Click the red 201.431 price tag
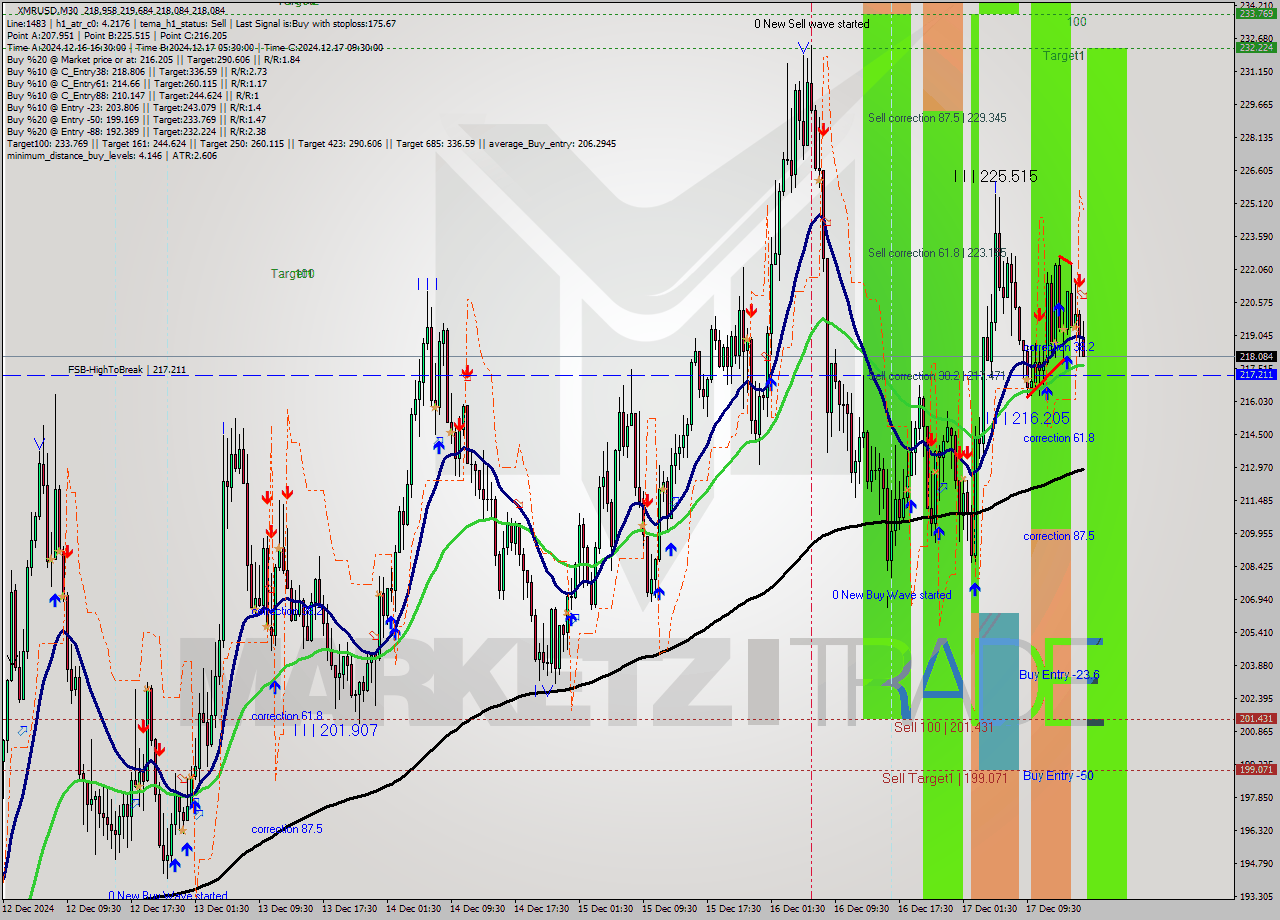The image size is (1280, 920). pyautogui.click(x=1256, y=718)
